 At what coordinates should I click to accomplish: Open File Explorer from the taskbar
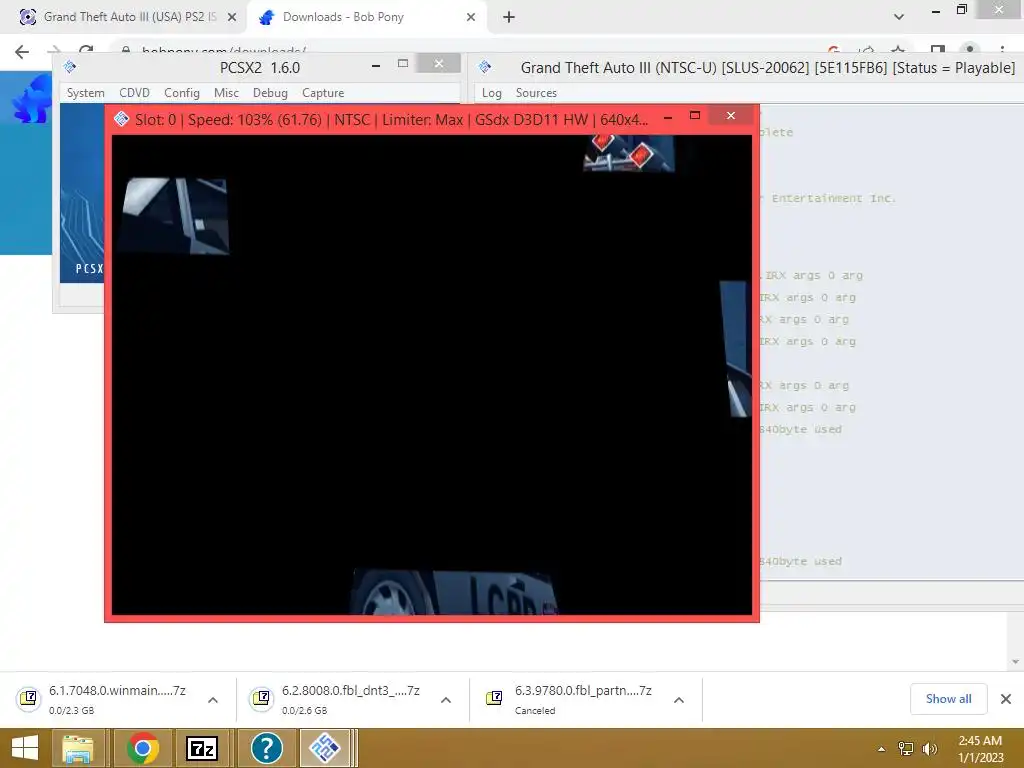[x=78, y=748]
